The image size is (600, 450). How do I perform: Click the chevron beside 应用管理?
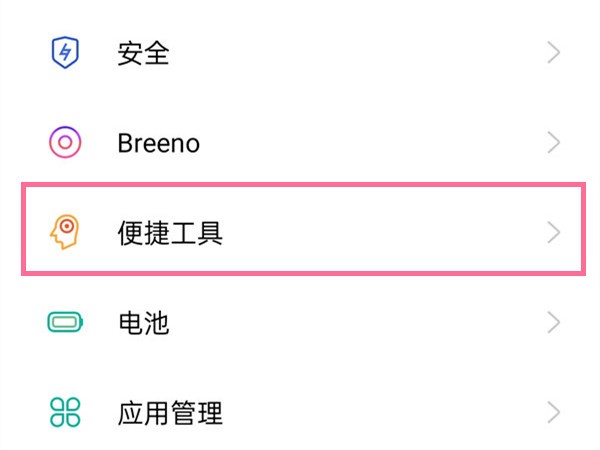click(554, 411)
